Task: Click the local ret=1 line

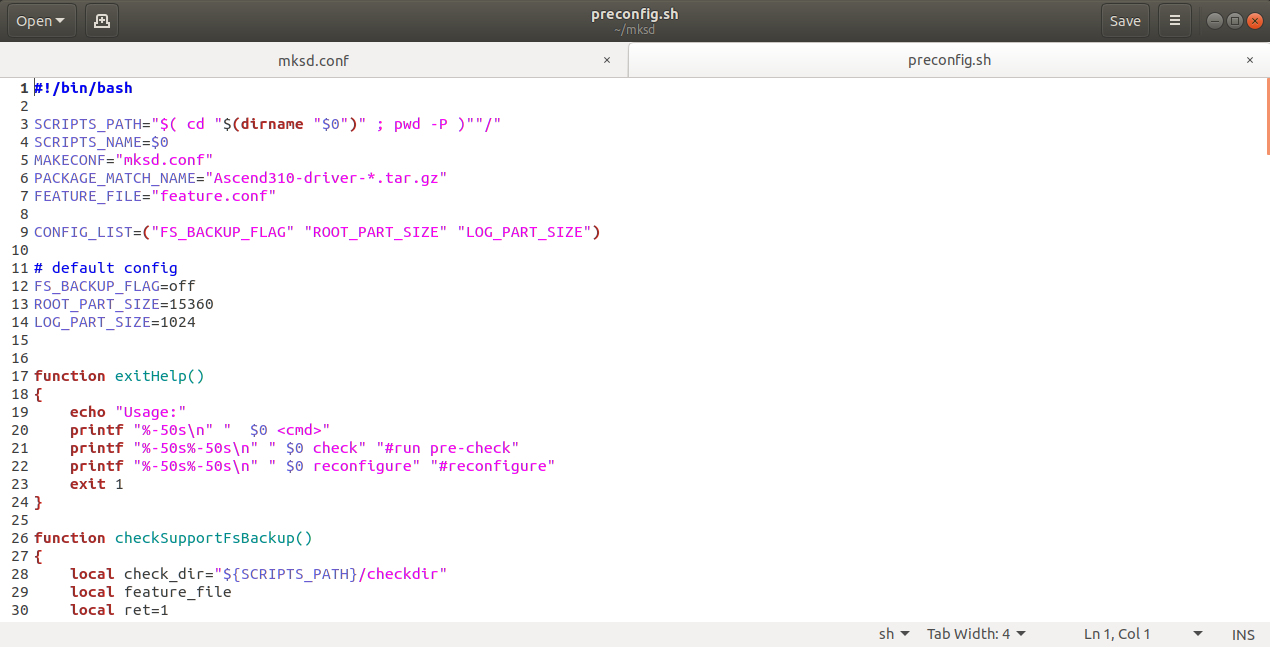Action: click(x=119, y=610)
